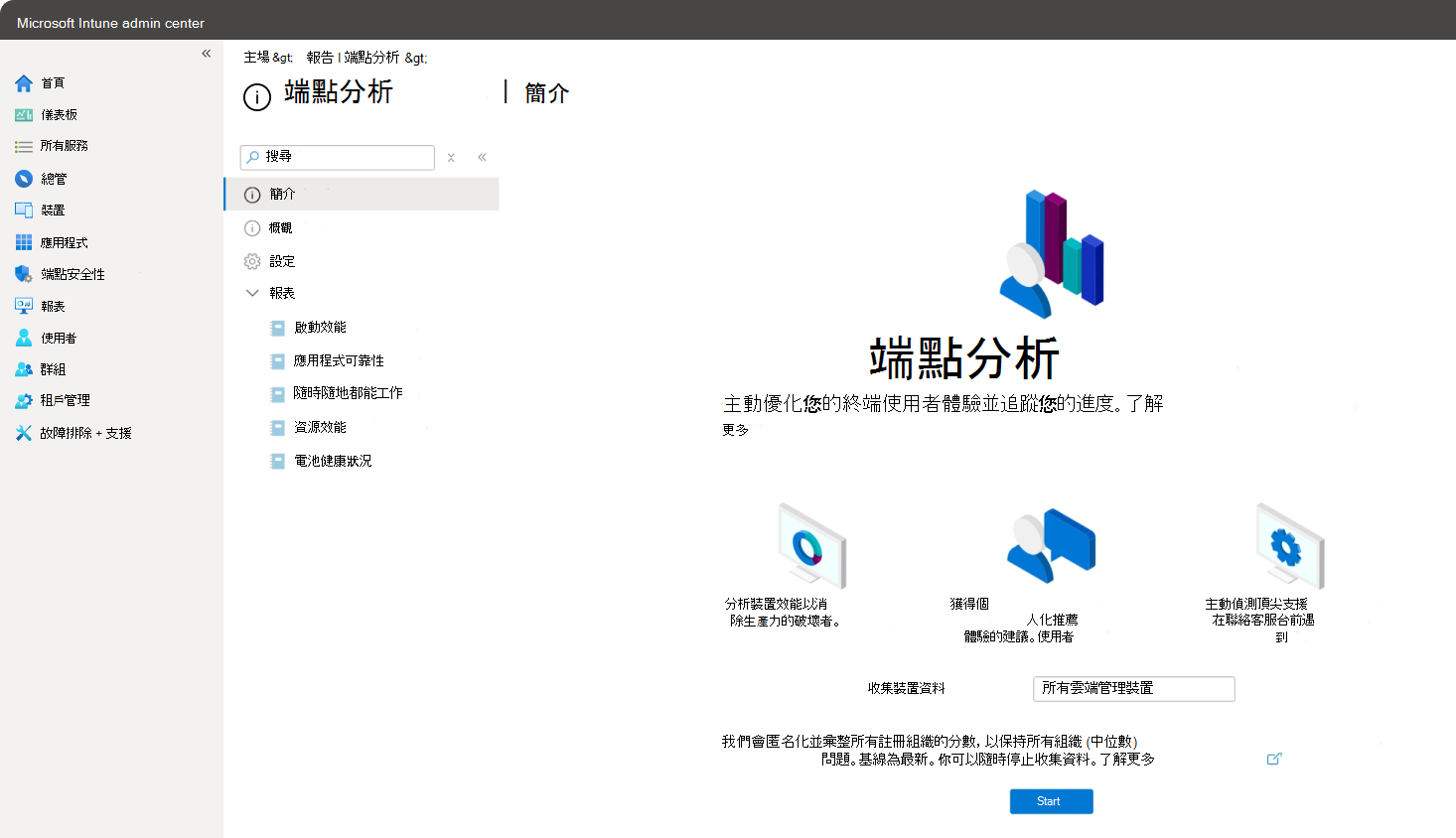Open 端點安全性 in the left navigation
Image resolution: width=1456 pixels, height=838 pixels.
coord(73,274)
